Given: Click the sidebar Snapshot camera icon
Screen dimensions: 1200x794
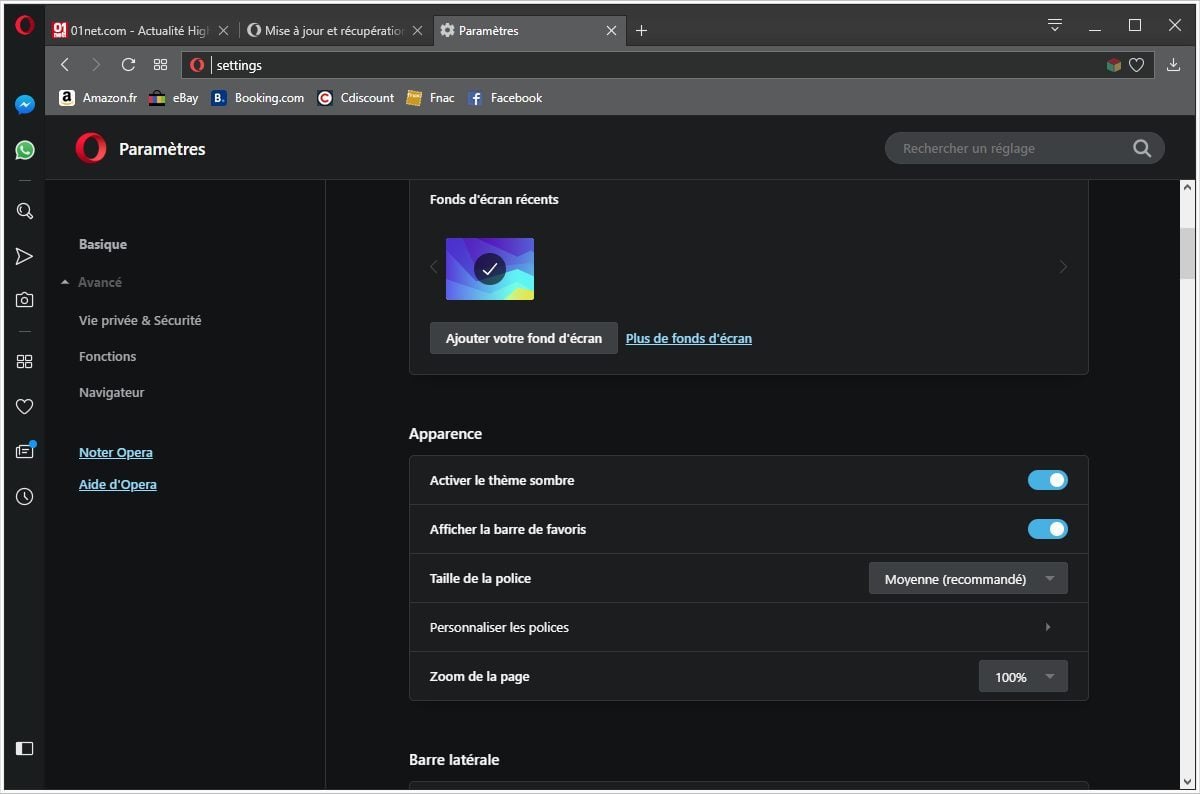Looking at the screenshot, I should point(25,300).
